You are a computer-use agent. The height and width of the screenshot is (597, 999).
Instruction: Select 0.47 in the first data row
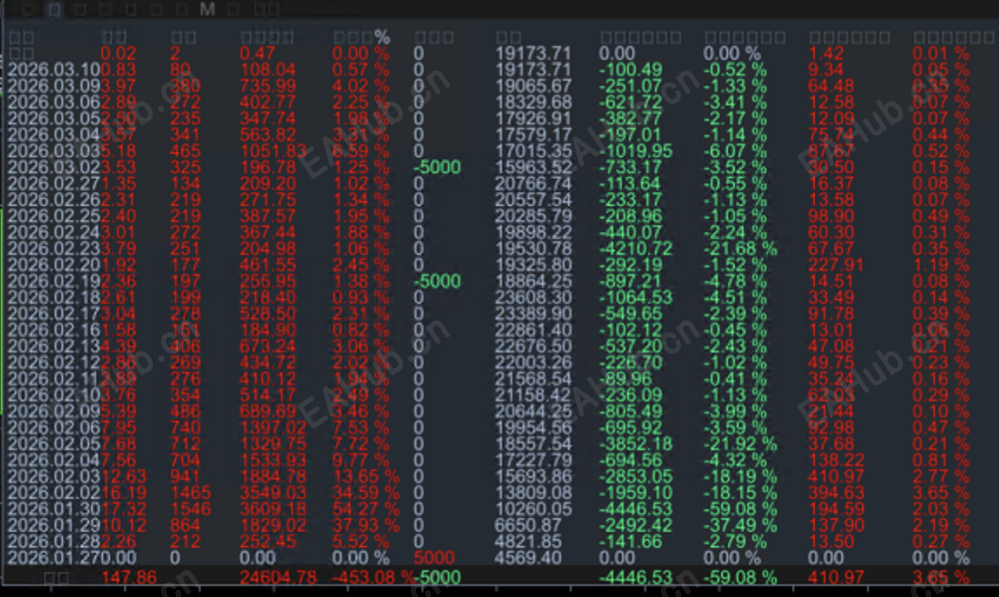[x=257, y=54]
